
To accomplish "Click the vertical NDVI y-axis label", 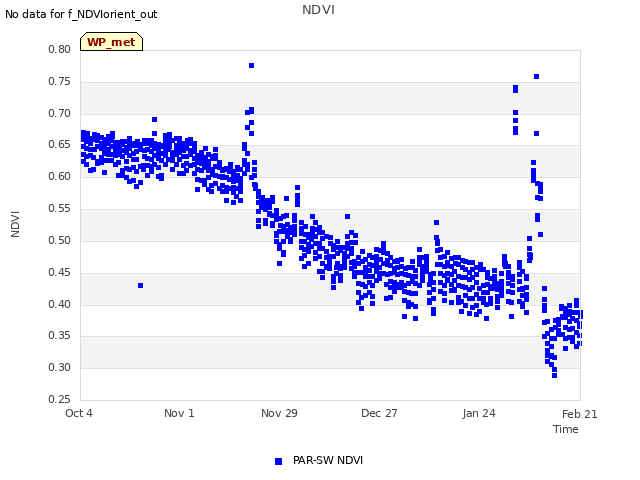I will tap(15, 224).
